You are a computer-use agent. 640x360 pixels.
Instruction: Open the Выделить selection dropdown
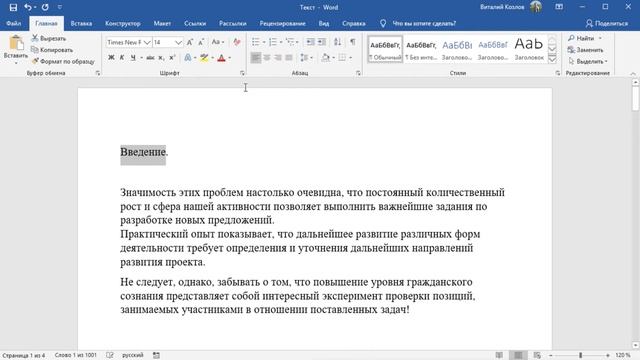pos(587,61)
